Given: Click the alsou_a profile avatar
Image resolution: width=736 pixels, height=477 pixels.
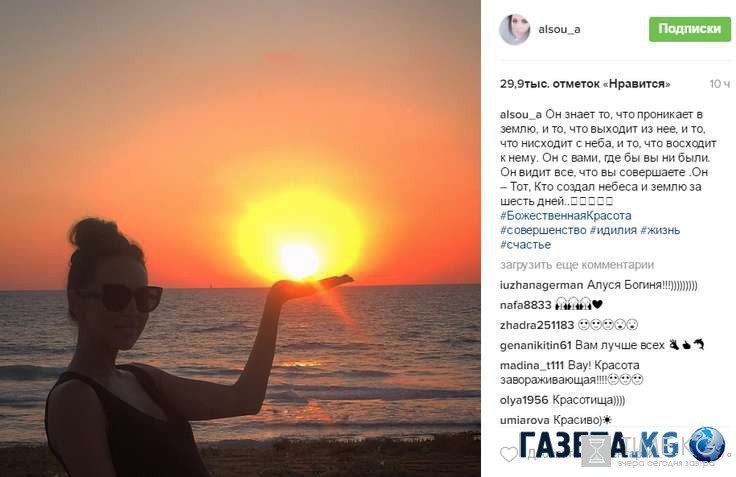Looking at the screenshot, I should coord(515,29).
